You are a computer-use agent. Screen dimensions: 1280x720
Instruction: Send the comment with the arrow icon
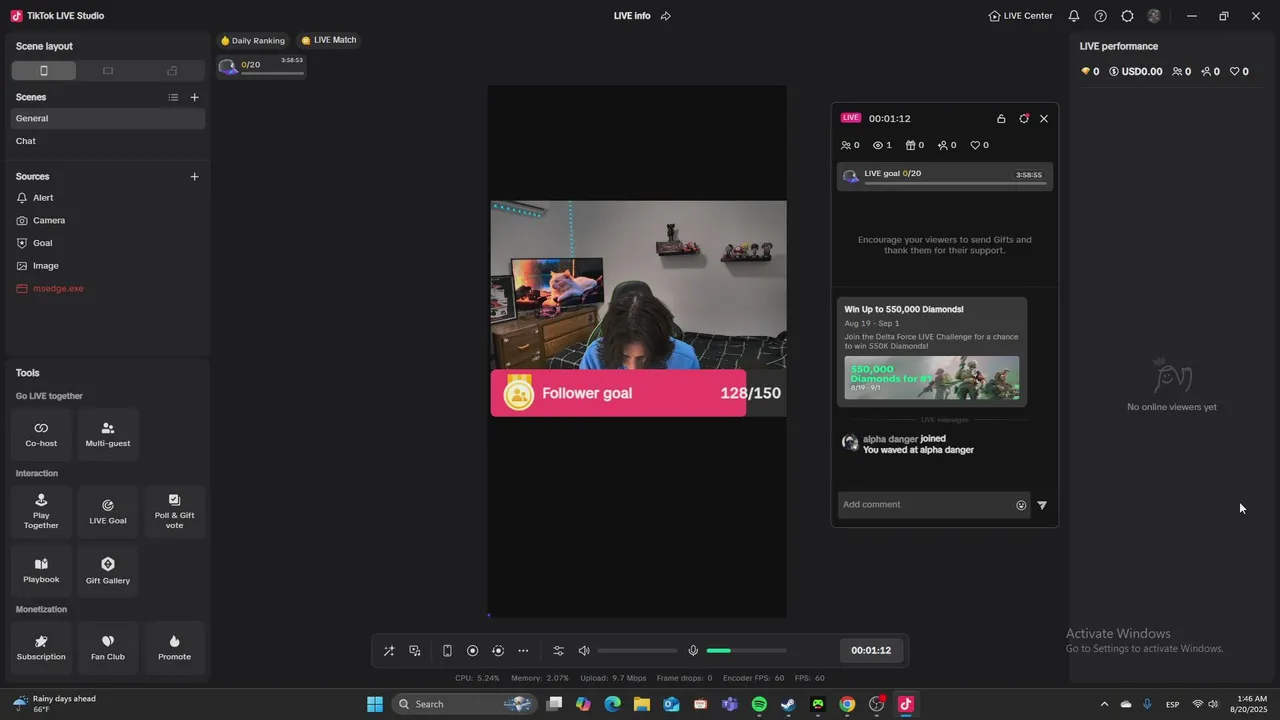pyautogui.click(x=1042, y=505)
